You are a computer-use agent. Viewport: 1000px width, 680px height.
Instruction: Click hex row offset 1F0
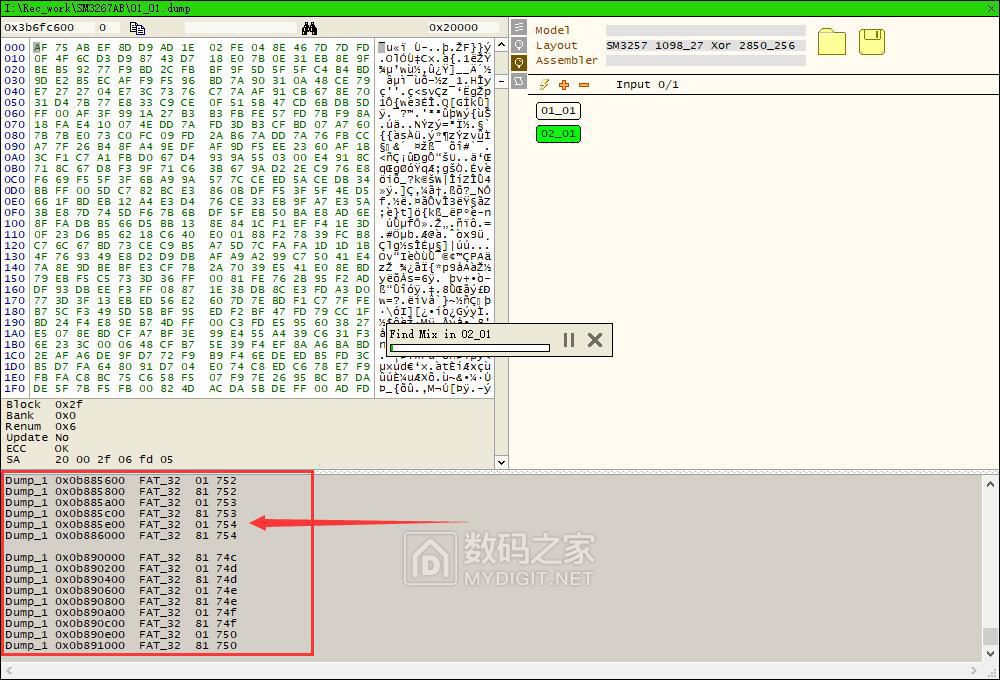(15, 388)
